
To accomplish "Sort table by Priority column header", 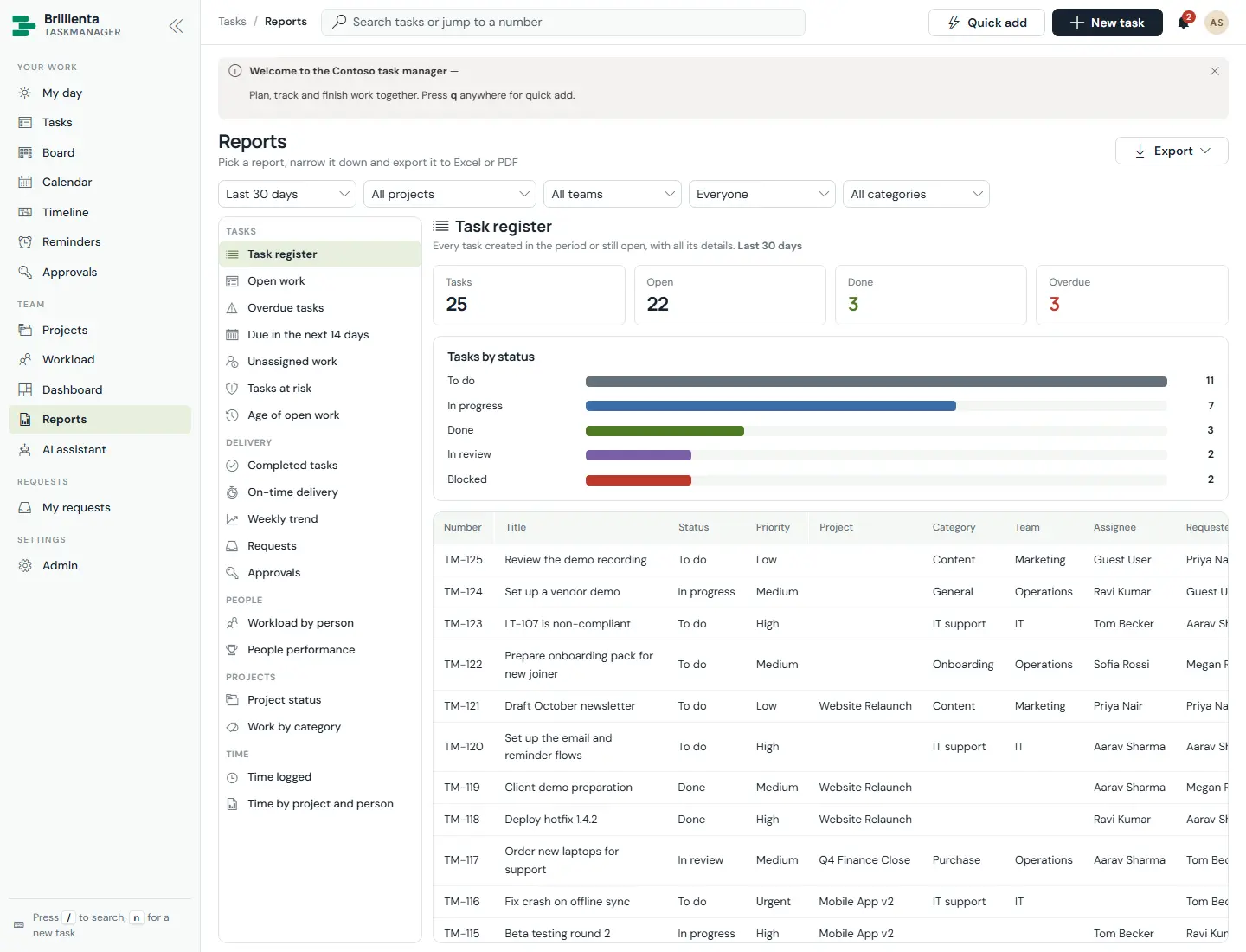I will click(x=773, y=527).
